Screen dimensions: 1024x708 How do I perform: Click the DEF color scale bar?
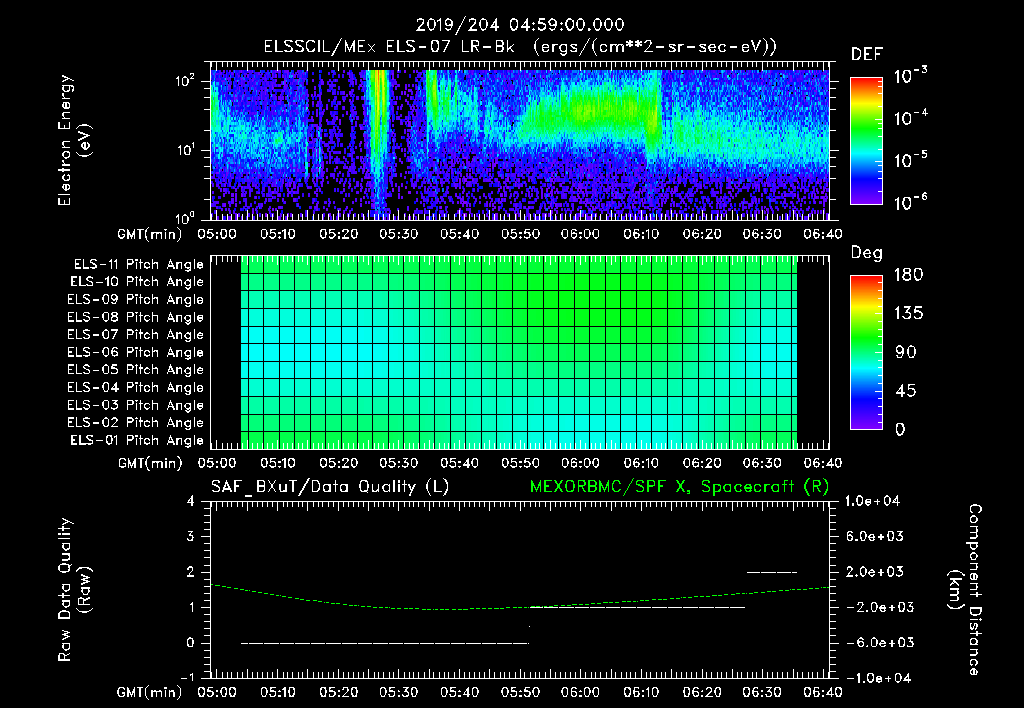[866, 140]
